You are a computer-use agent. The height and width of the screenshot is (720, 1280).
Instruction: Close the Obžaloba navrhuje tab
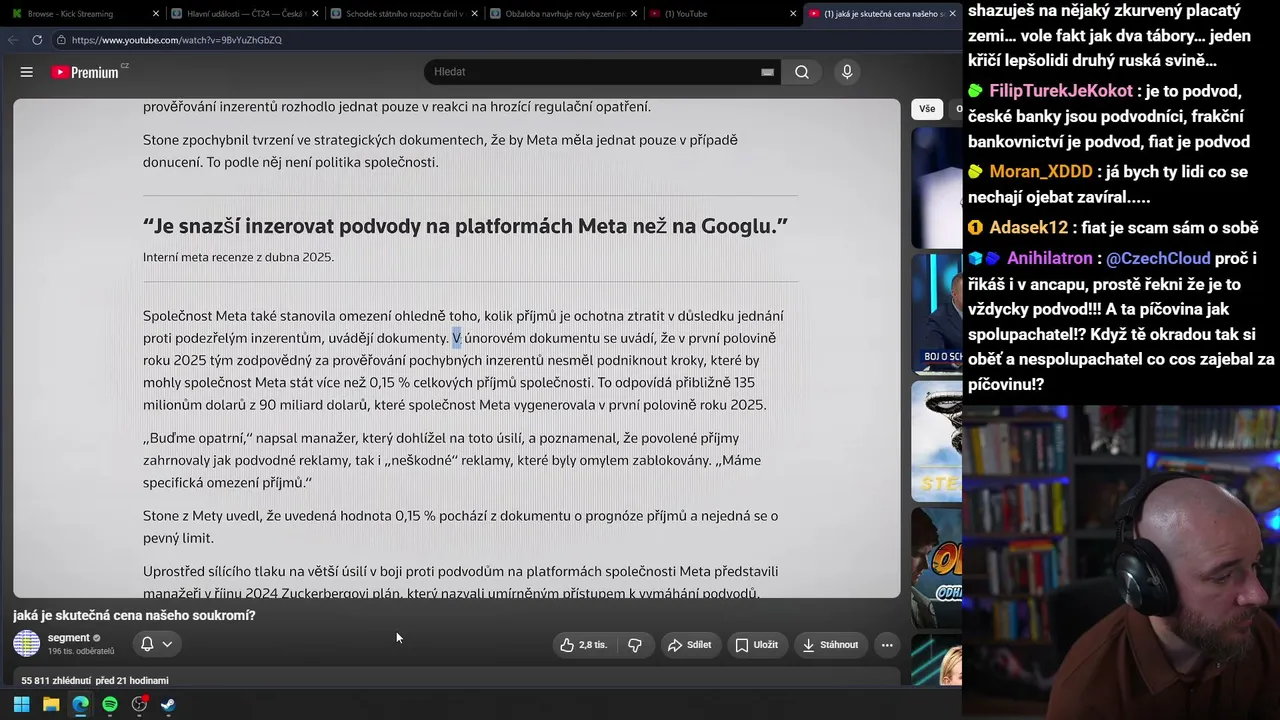pos(632,14)
